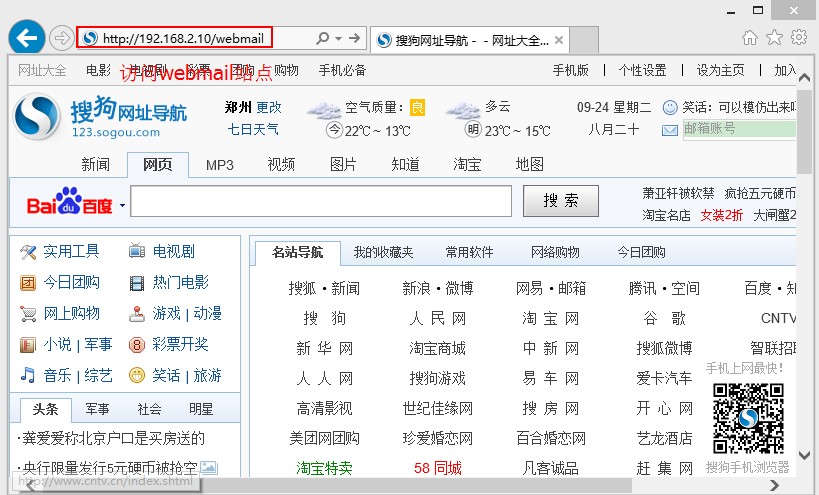Click horizontal scrollbar right arrow
This screenshot has width=819, height=495.
pos(774,486)
